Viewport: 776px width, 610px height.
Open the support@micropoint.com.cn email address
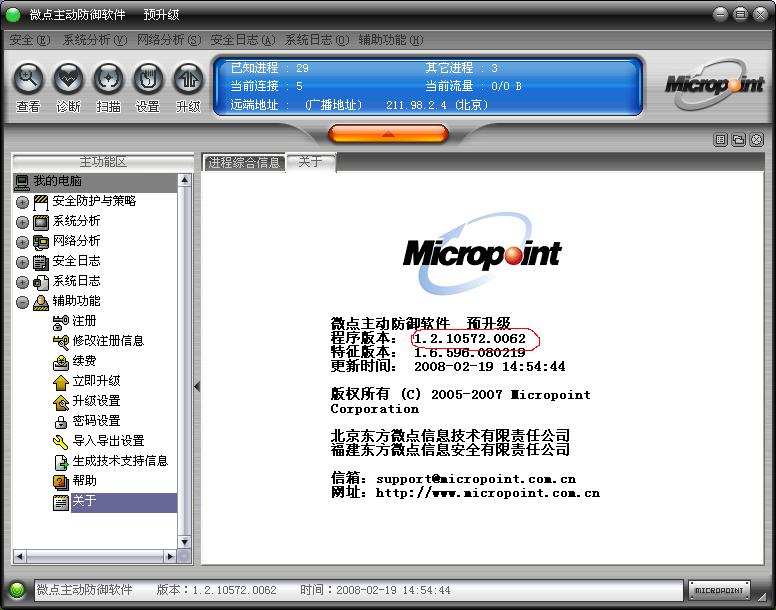tap(476, 479)
